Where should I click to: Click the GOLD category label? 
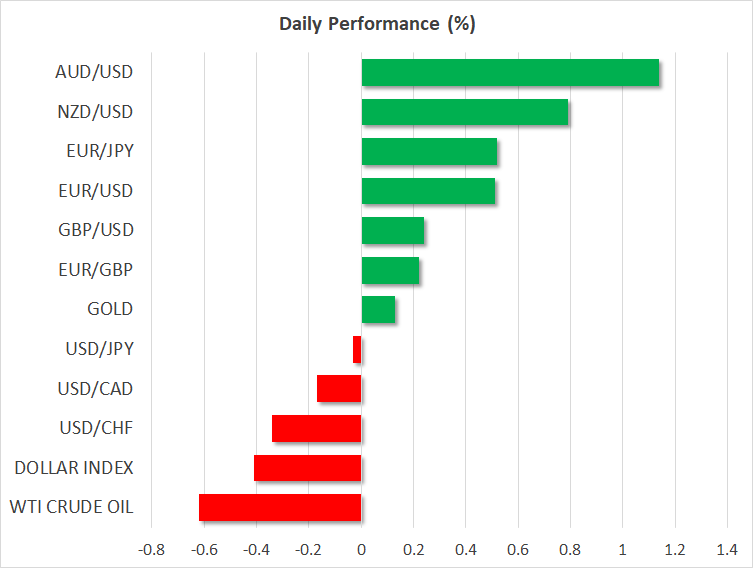click(x=110, y=310)
